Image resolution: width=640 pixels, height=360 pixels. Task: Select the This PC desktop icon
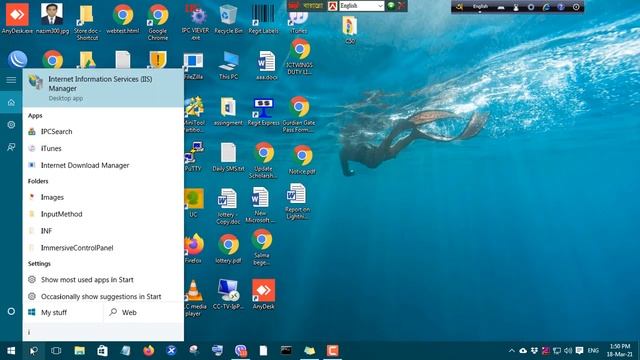click(228, 65)
